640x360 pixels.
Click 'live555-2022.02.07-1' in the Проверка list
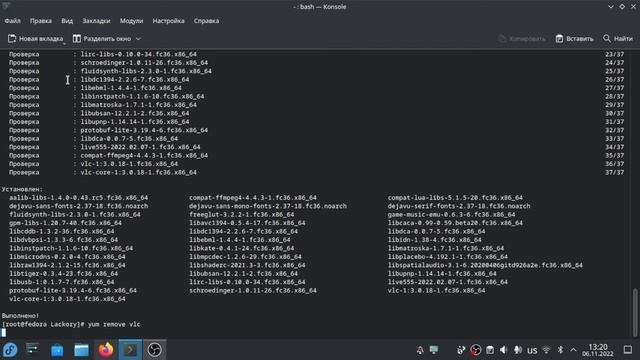(140, 147)
